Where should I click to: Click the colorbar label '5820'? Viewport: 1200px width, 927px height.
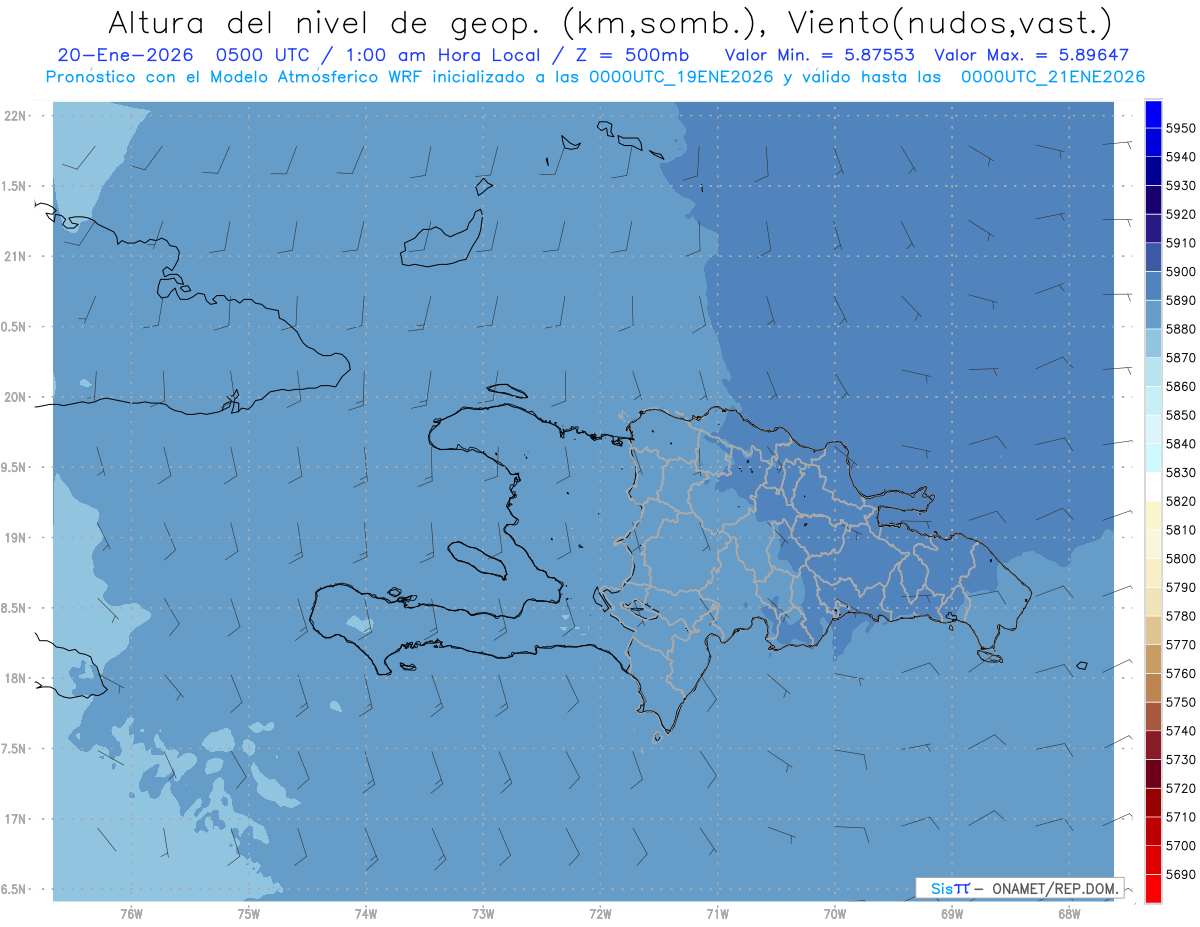coord(1180,501)
